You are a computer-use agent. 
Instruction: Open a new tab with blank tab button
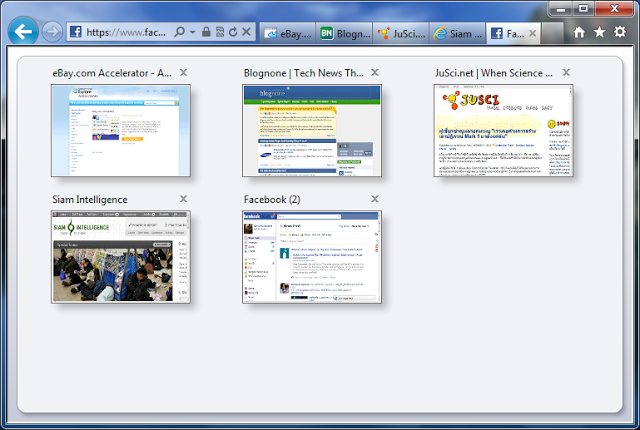[x=553, y=33]
